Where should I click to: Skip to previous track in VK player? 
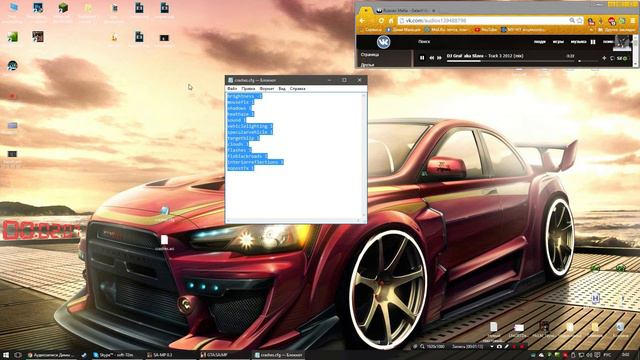point(431,58)
